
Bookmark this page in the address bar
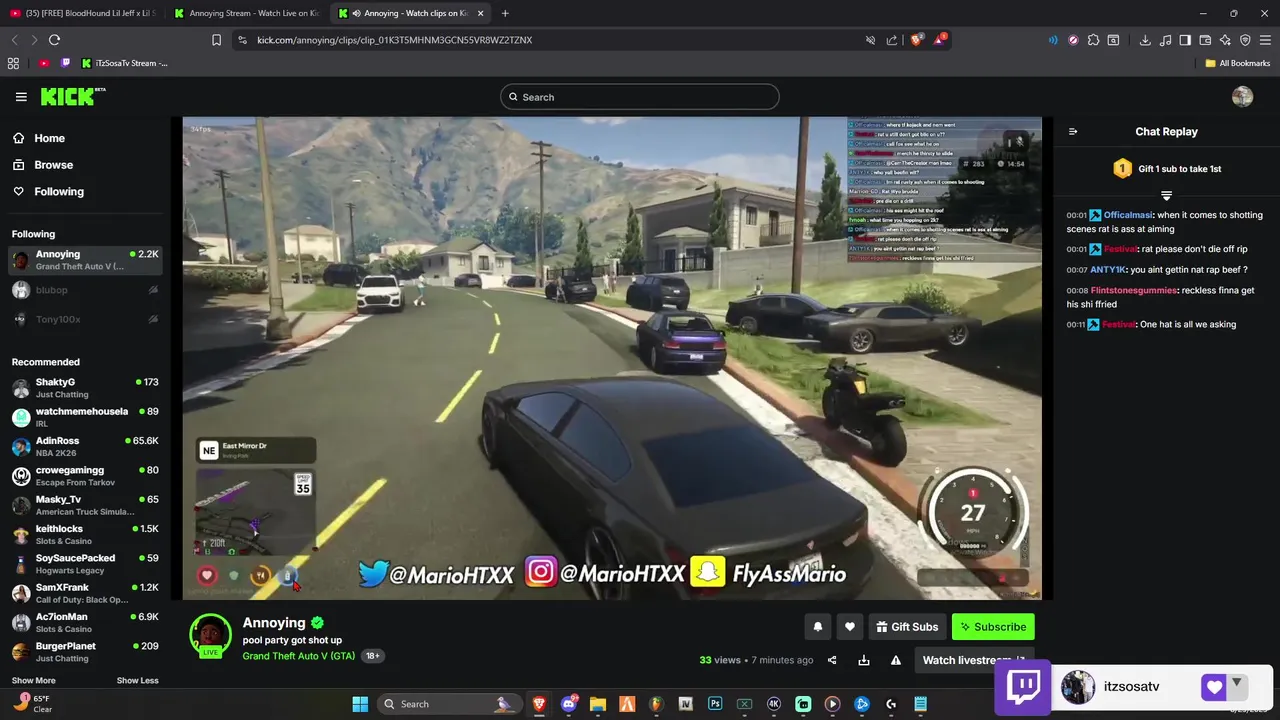216,40
